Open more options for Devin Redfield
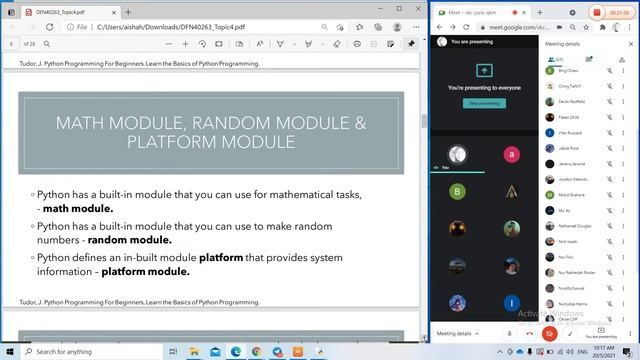The height and width of the screenshot is (360, 640). pos(623,102)
